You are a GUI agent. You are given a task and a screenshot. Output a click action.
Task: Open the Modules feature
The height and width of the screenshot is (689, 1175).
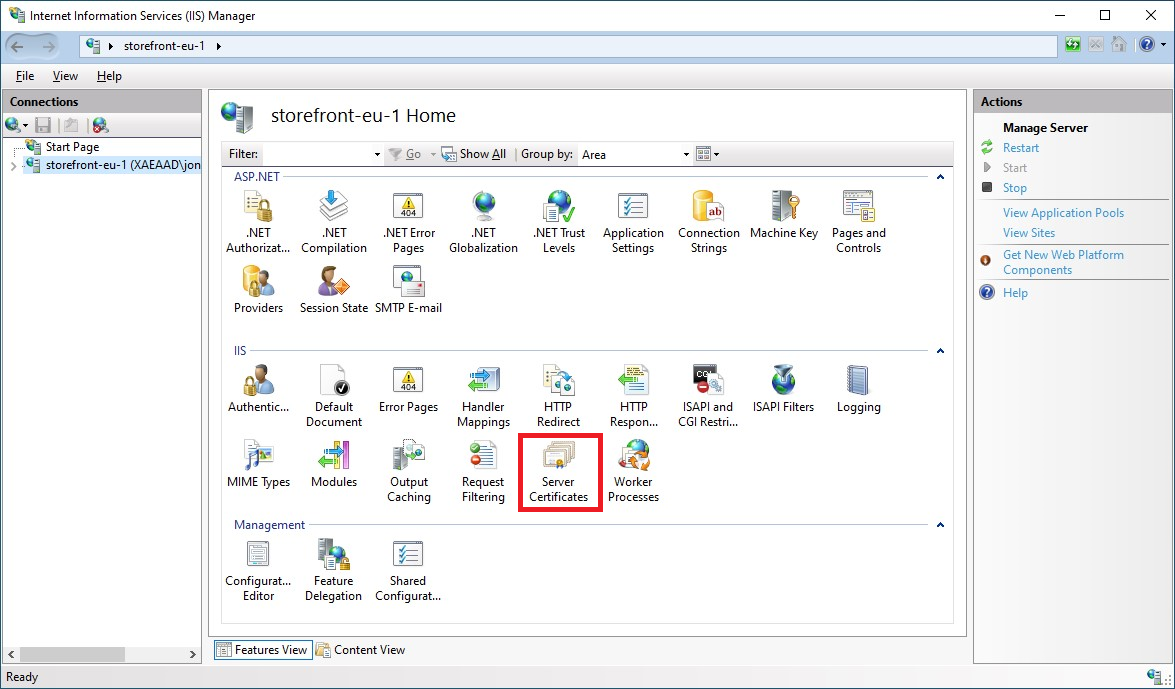pos(333,463)
